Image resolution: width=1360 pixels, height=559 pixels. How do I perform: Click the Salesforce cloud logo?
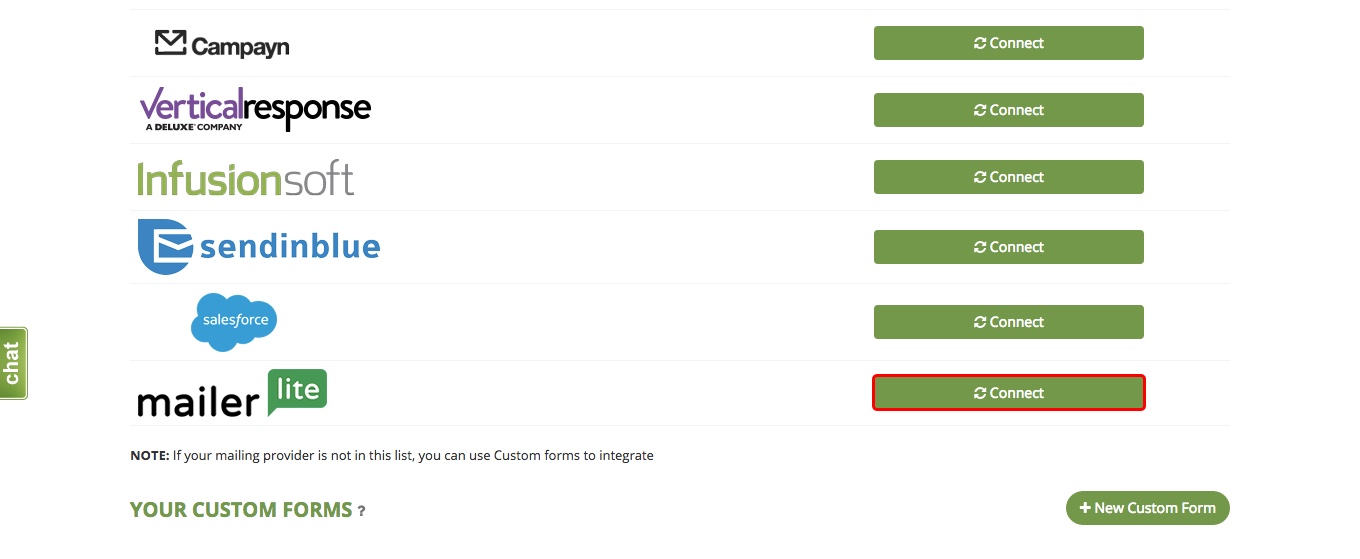(234, 322)
